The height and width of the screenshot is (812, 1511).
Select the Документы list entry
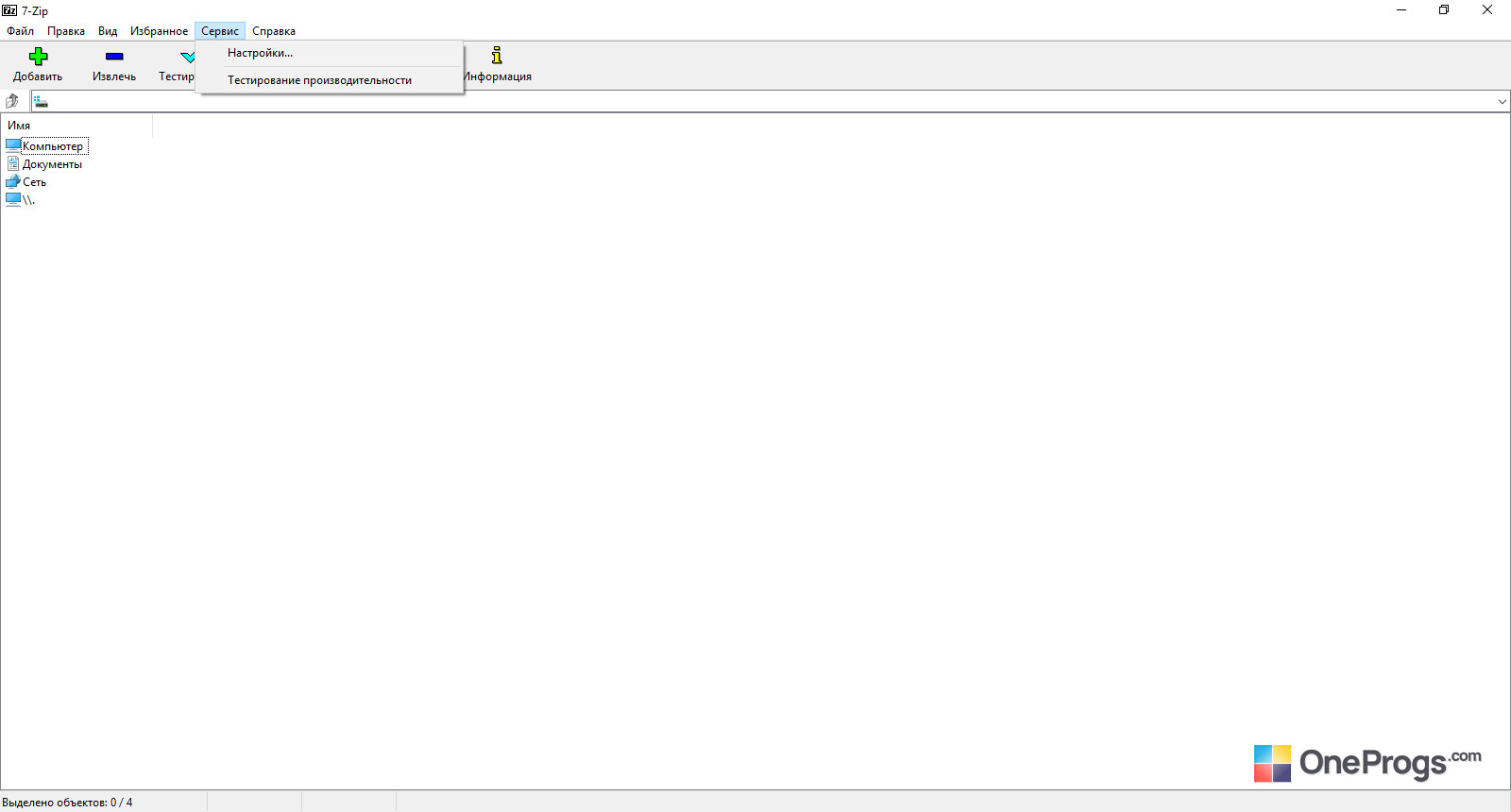[x=52, y=164]
